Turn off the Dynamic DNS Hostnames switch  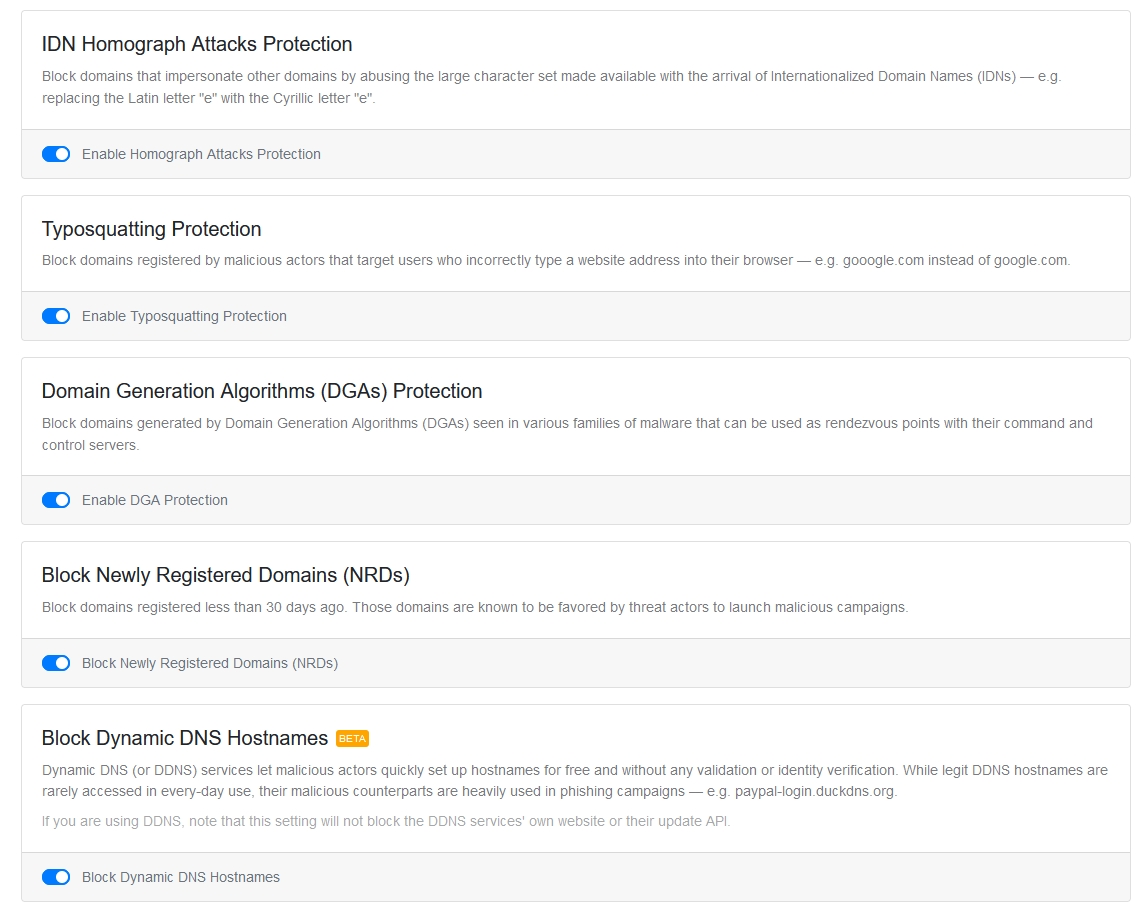[56, 877]
